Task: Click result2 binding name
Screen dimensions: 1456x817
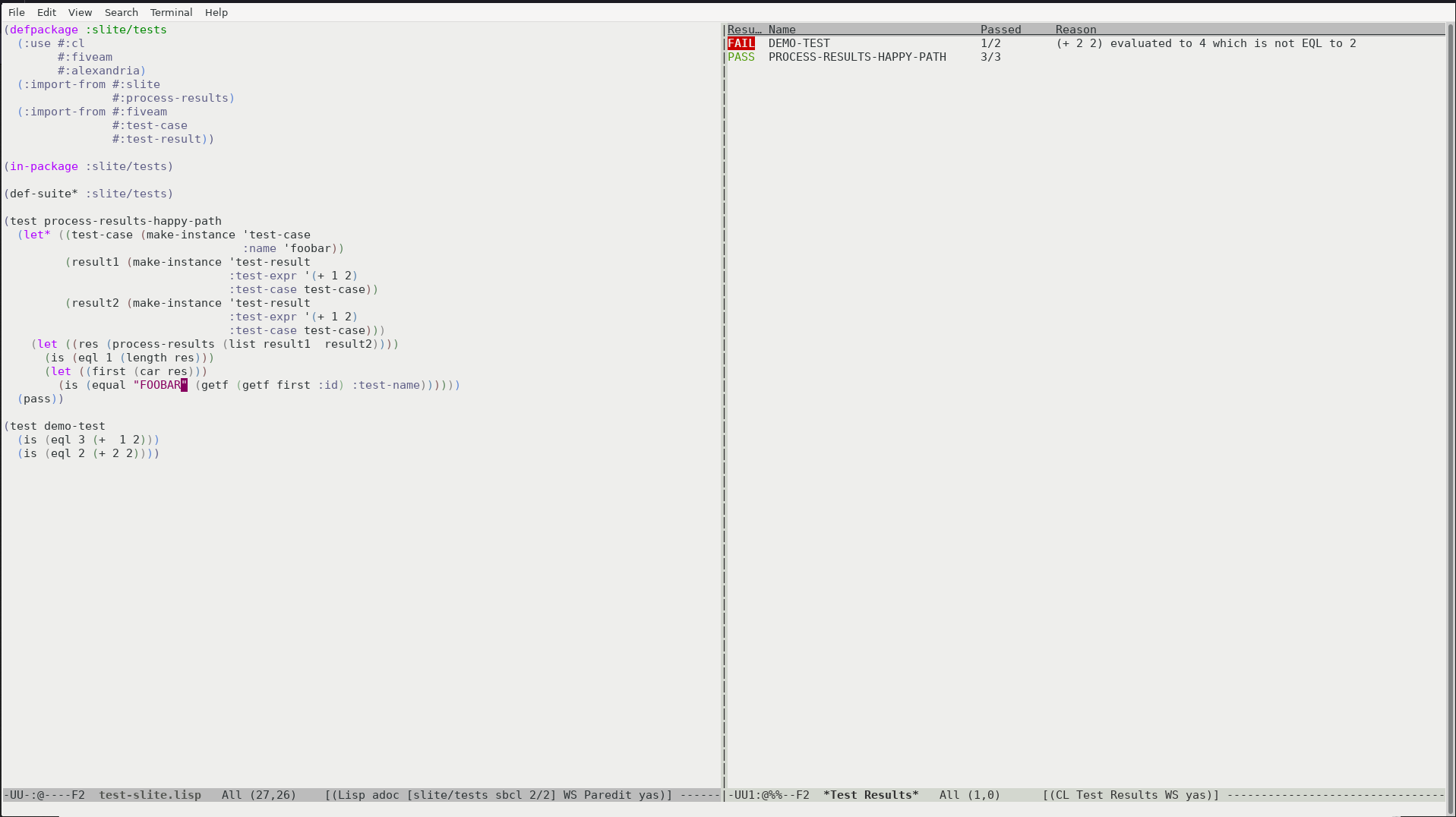Action: pyautogui.click(x=96, y=303)
